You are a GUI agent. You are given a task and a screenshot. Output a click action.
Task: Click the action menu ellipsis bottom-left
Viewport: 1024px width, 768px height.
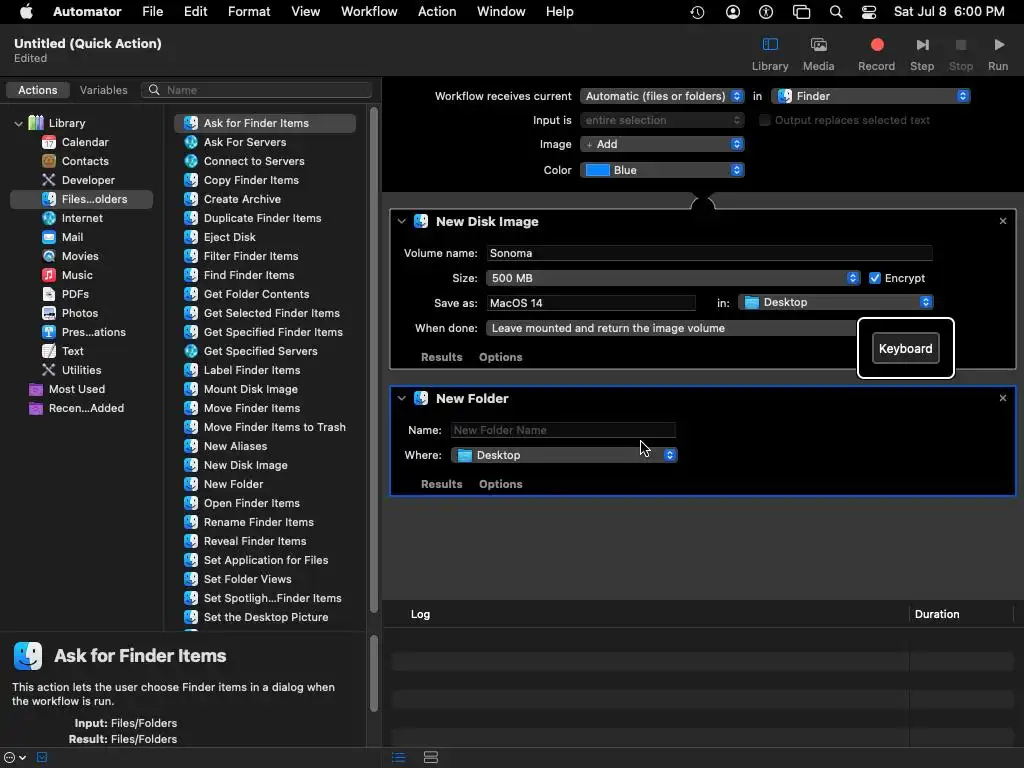[x=14, y=758]
